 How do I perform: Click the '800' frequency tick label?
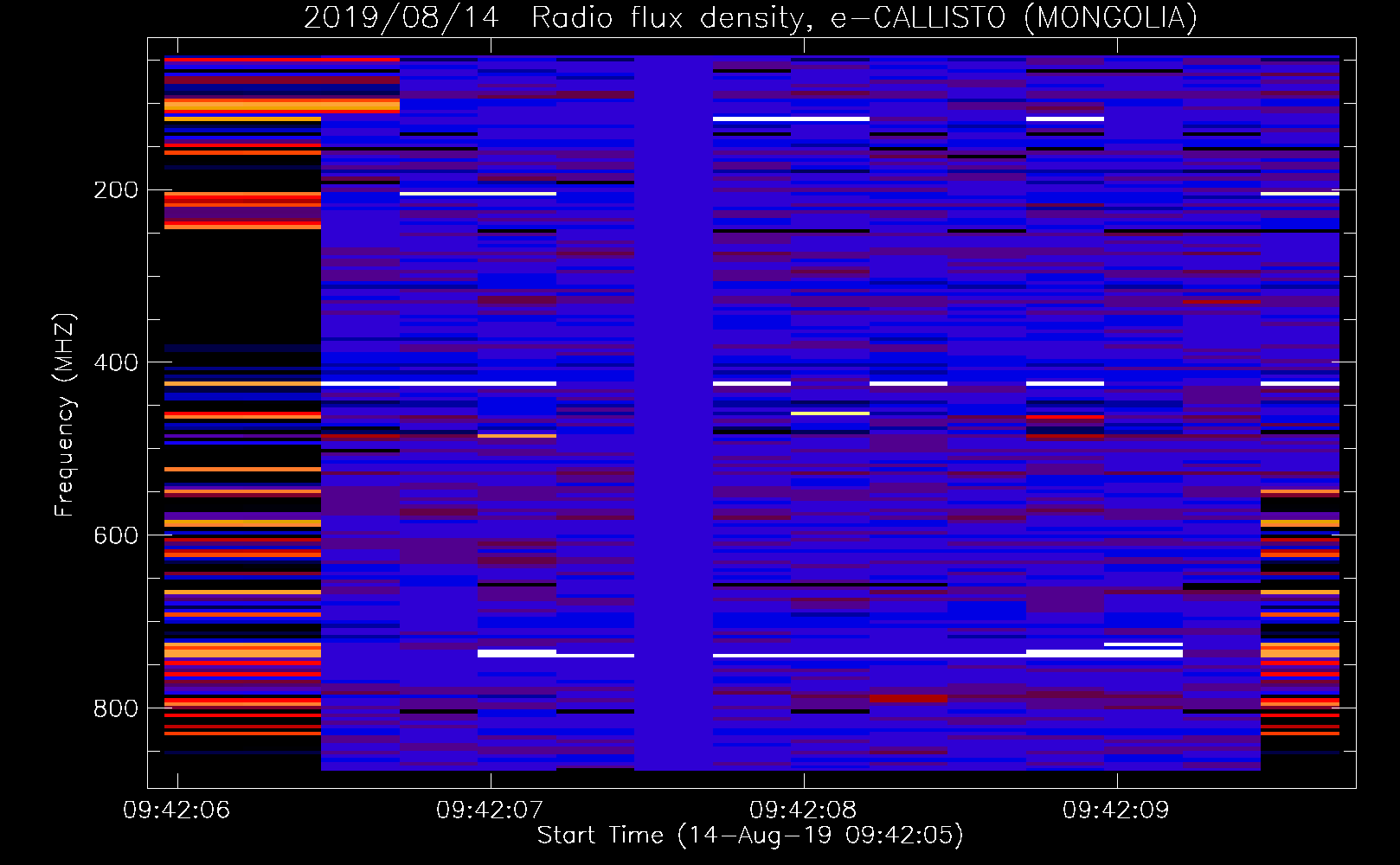tap(116, 708)
